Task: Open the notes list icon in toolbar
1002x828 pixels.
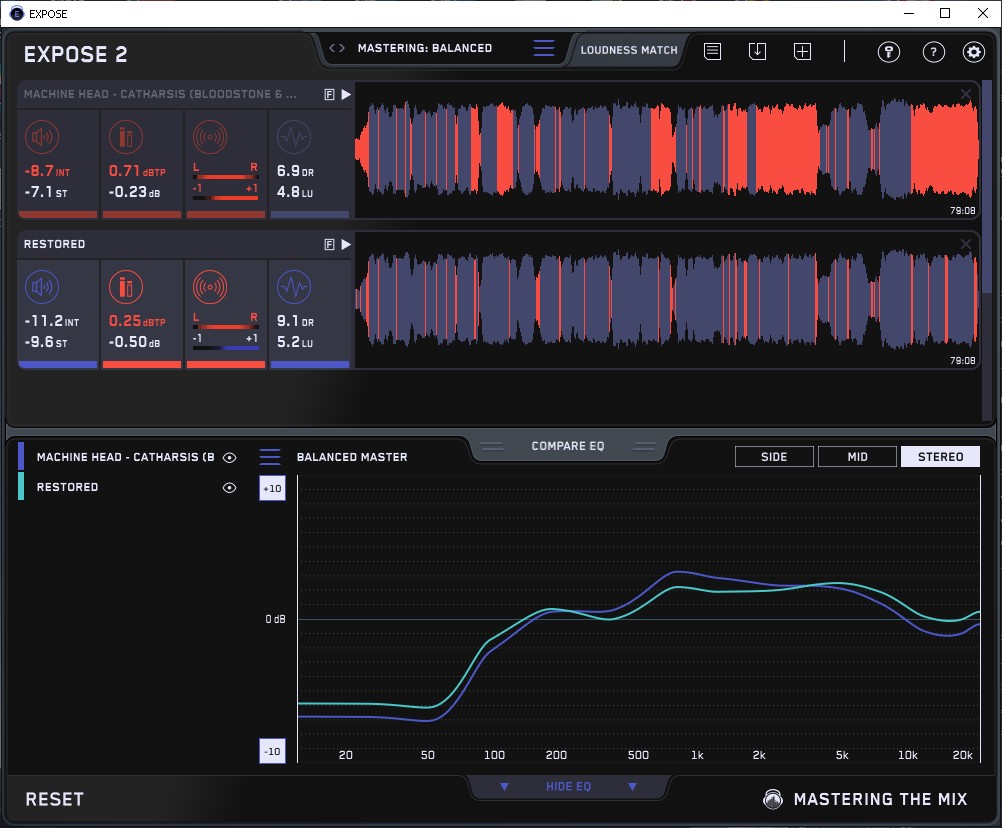Action: 712,51
